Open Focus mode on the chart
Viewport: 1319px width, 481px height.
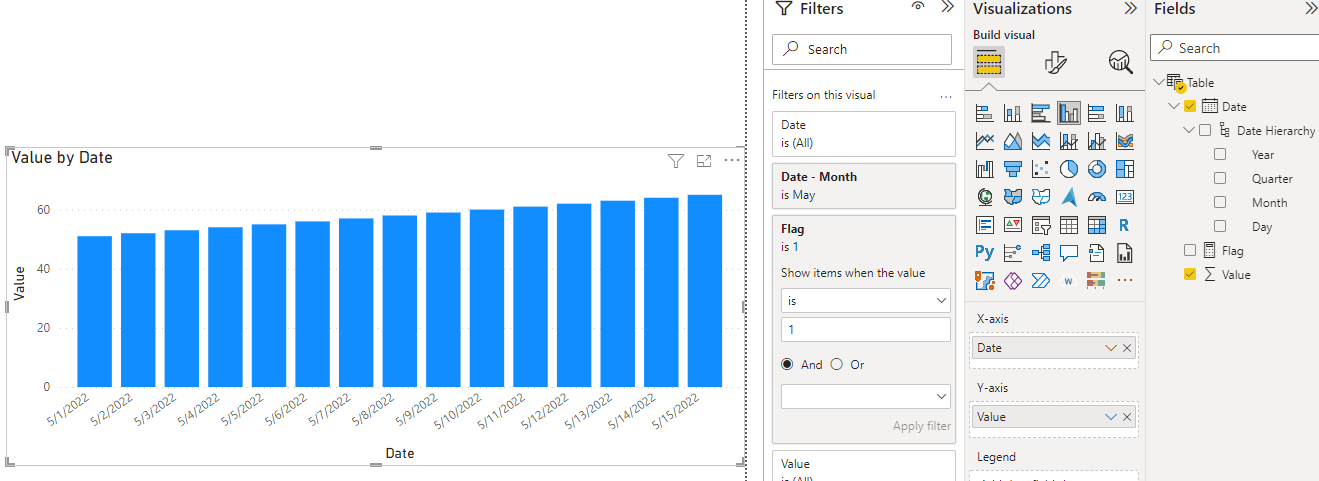(x=704, y=160)
